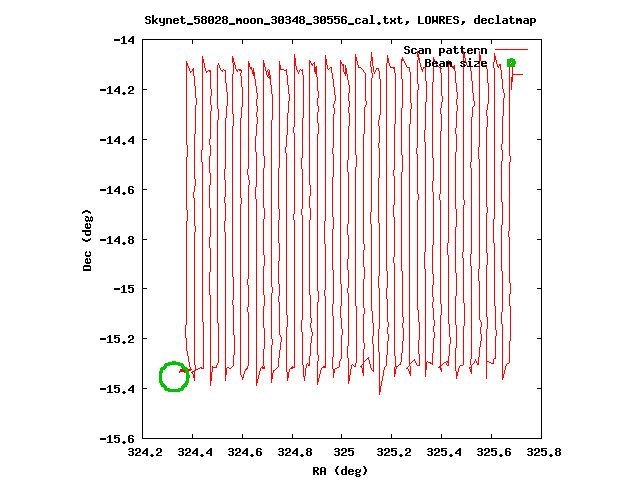Click the large green beam circle on the plot
The height and width of the screenshot is (480, 640).
point(174,376)
